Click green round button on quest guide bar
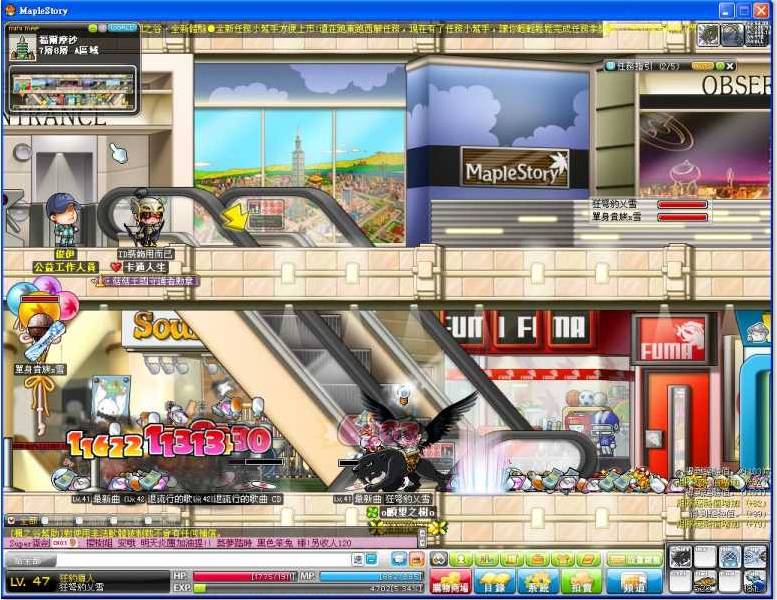Viewport: 777px width, 600px height. coord(721,65)
